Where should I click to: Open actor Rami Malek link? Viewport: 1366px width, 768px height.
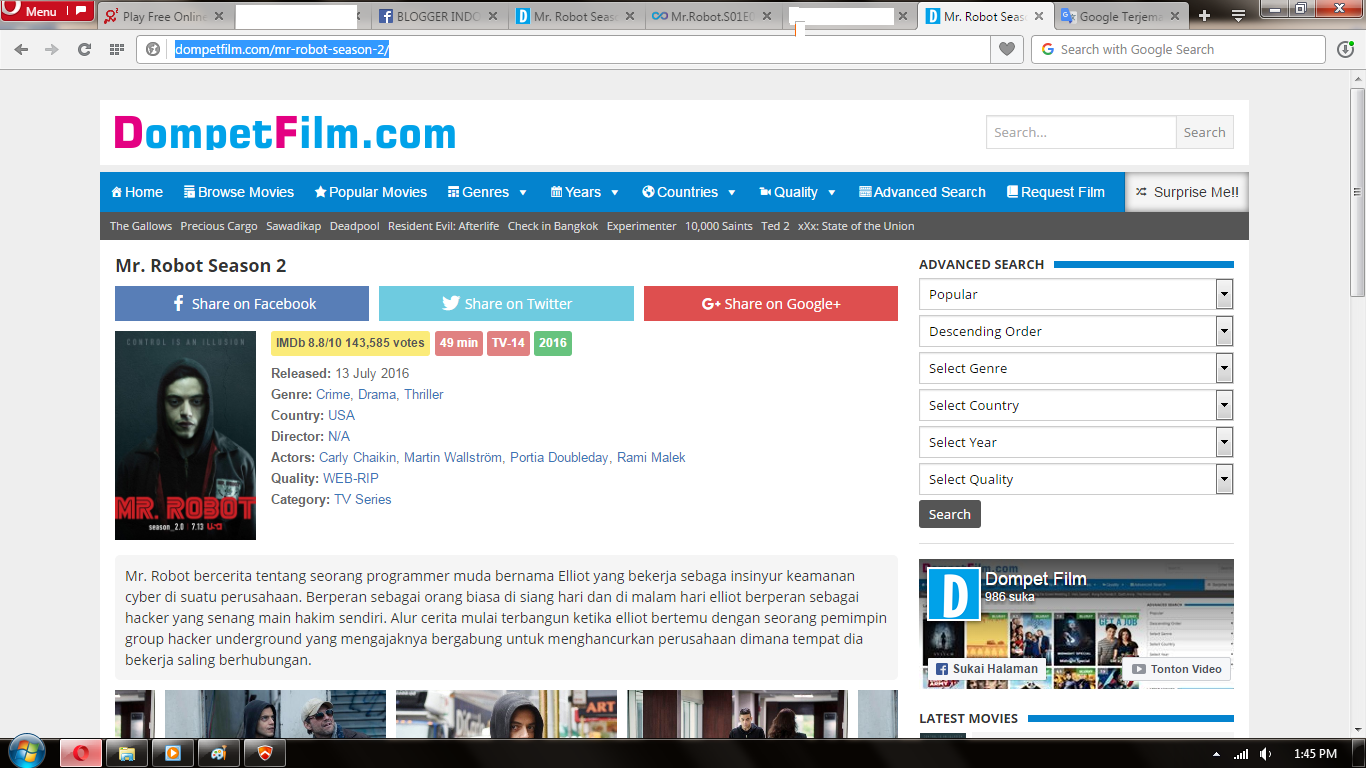(x=651, y=457)
